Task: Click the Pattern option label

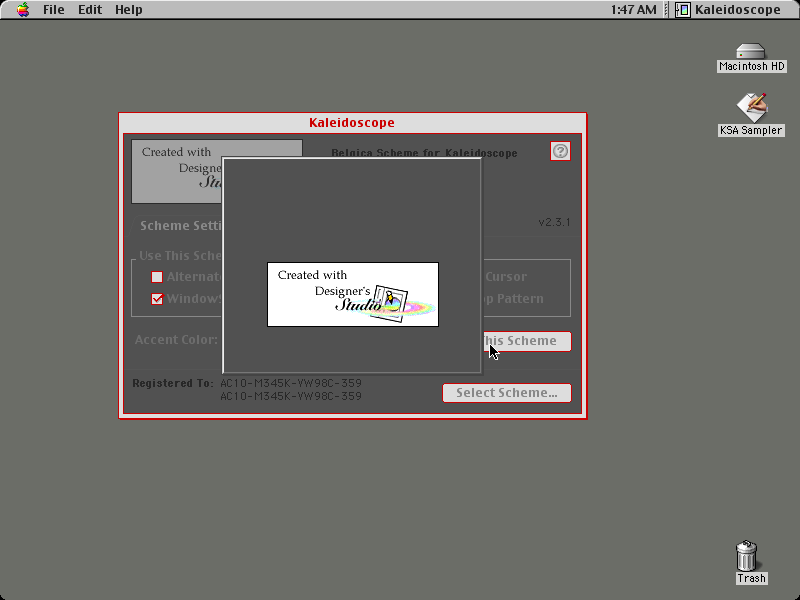Action: click(x=519, y=298)
